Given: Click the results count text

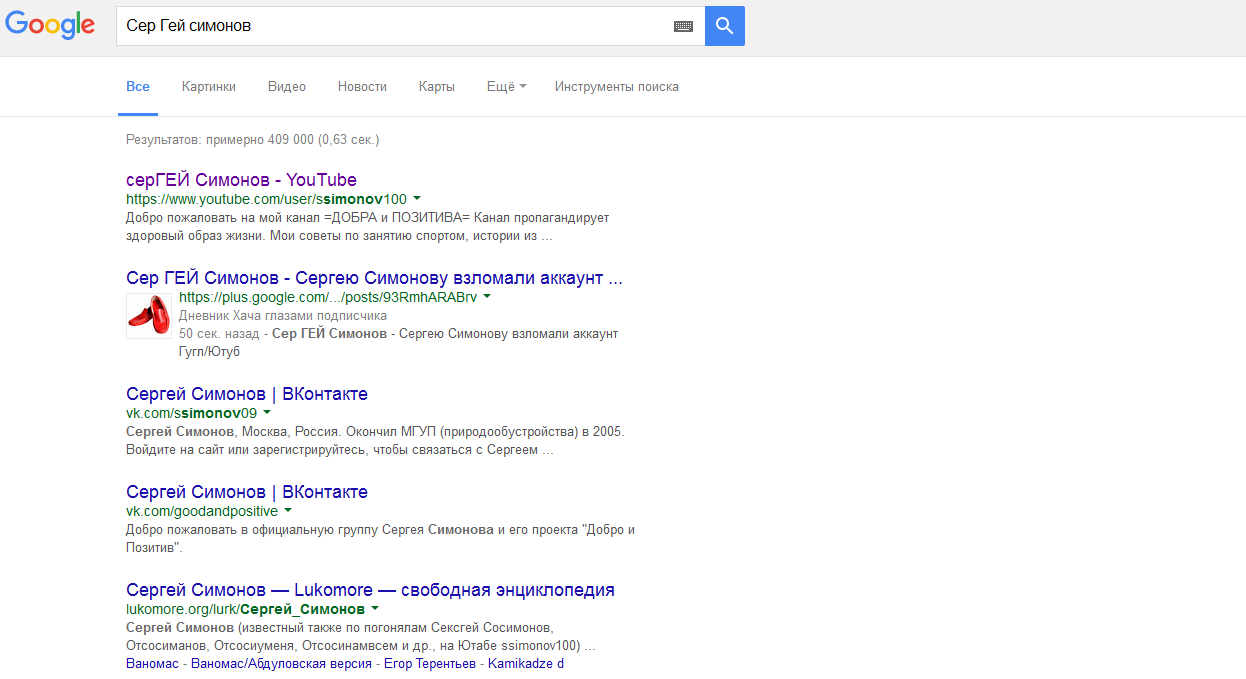Looking at the screenshot, I should [x=252, y=140].
